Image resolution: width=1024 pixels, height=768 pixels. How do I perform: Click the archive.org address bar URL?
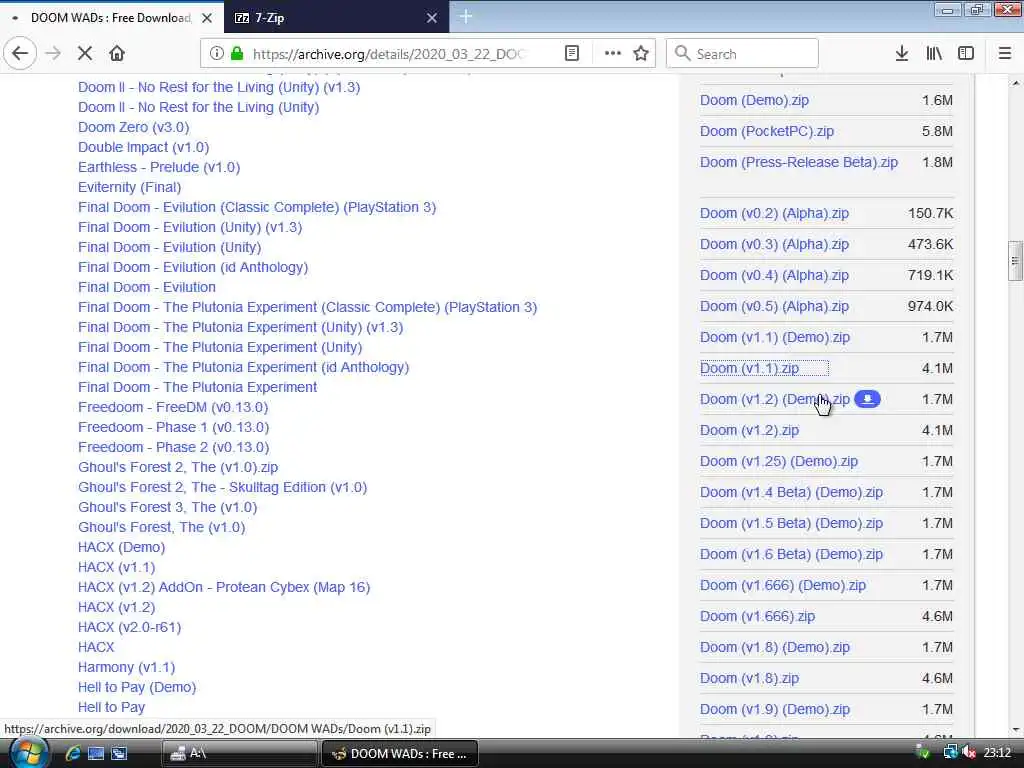(388, 54)
